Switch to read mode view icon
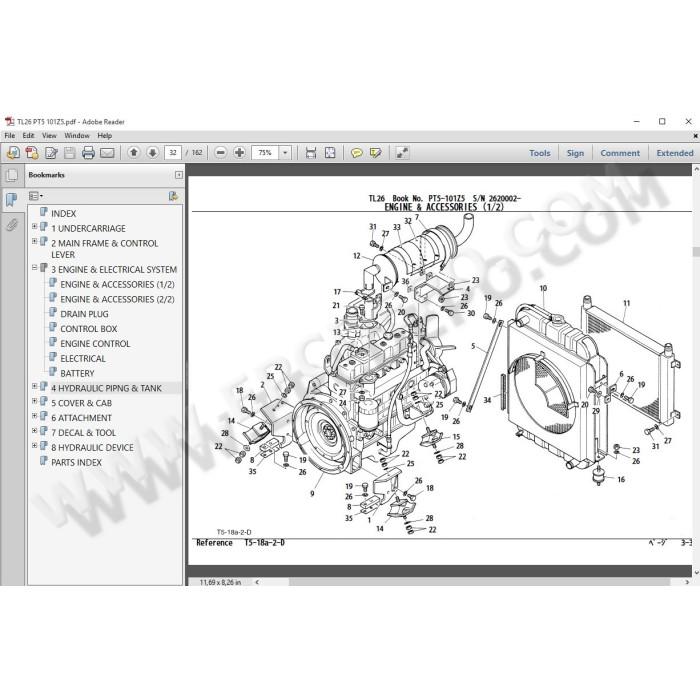 click(x=402, y=153)
